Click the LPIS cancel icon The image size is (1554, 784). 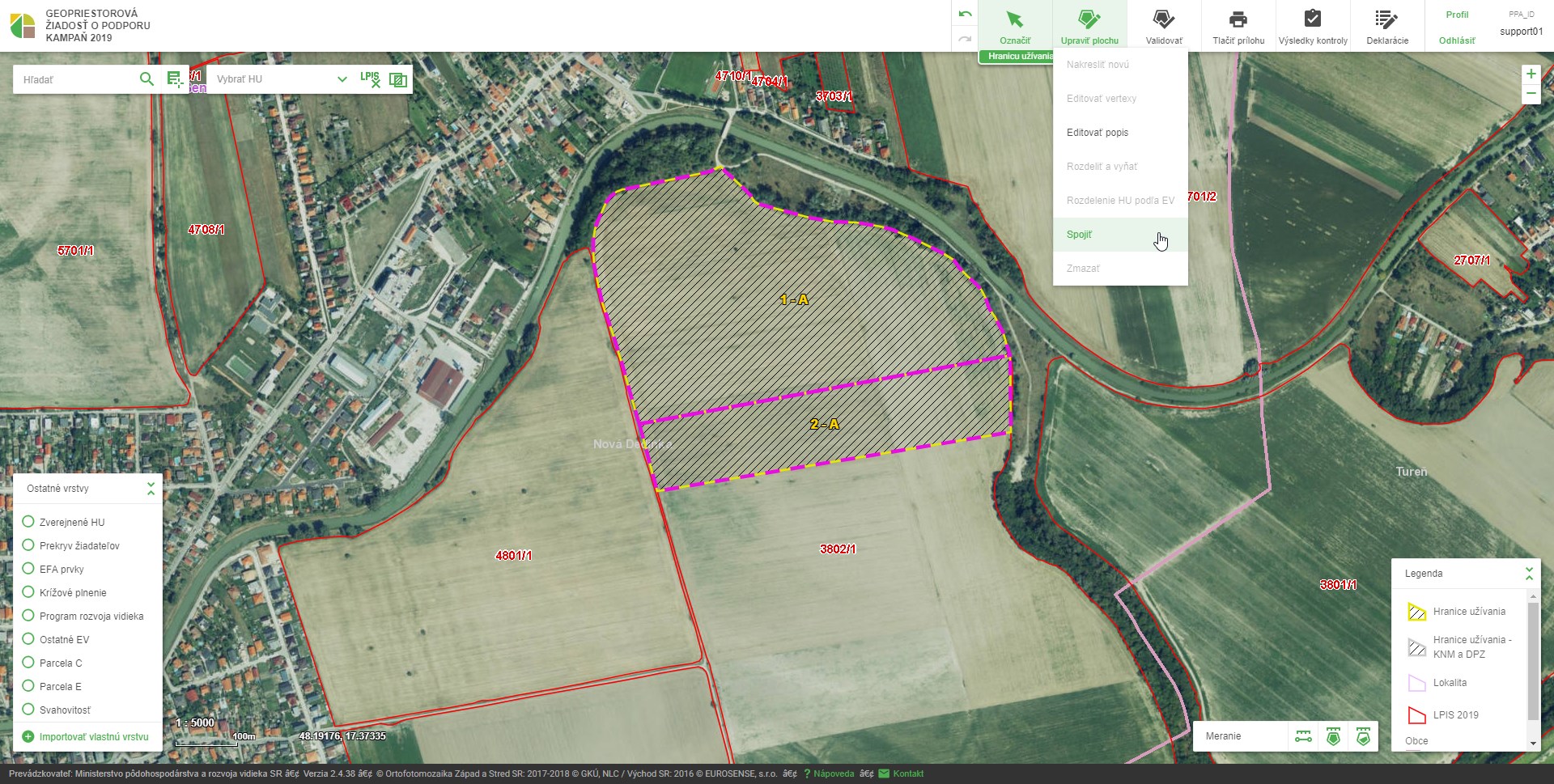click(x=370, y=78)
